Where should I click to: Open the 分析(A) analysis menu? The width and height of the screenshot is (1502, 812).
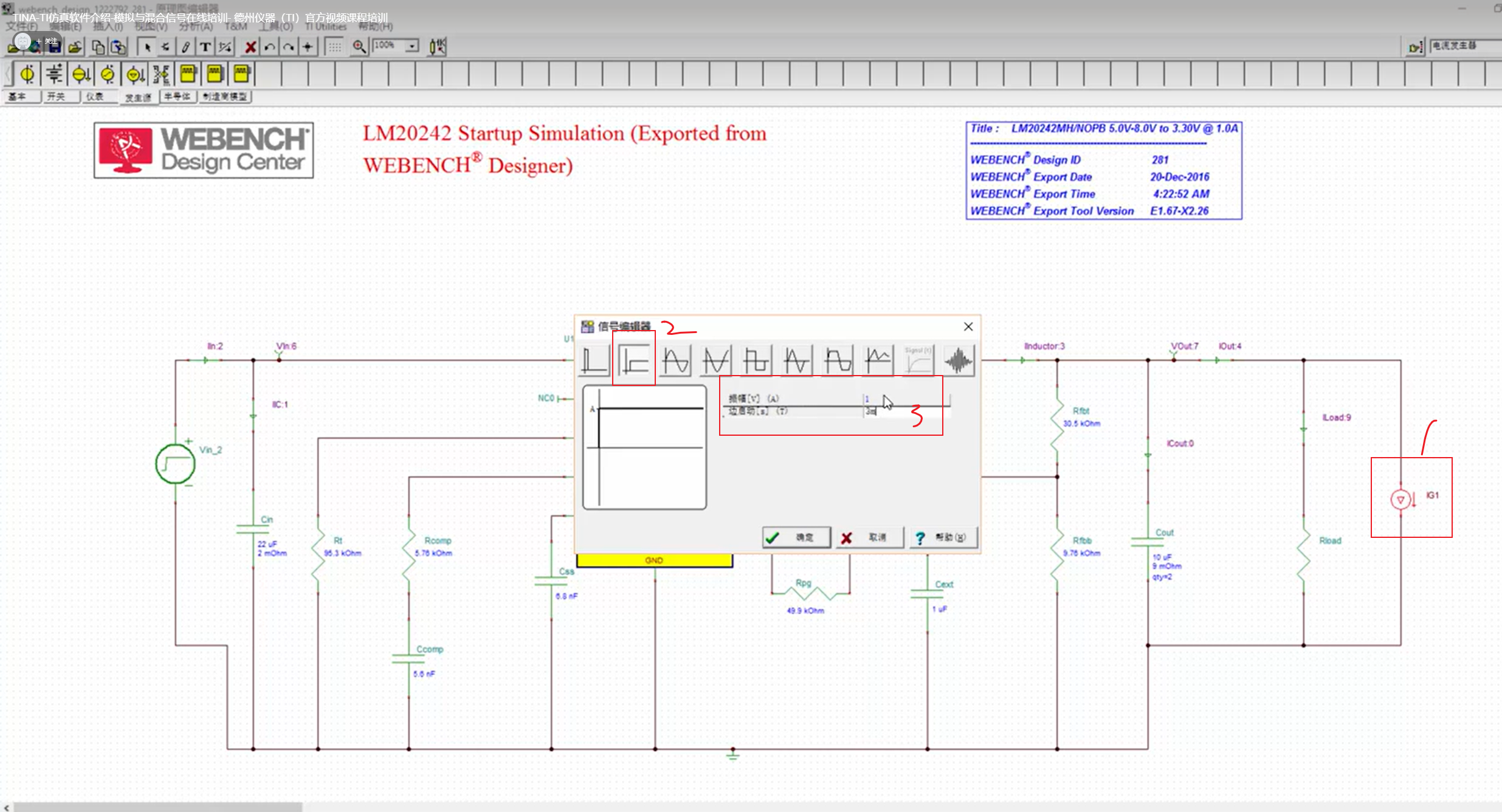pos(196,27)
